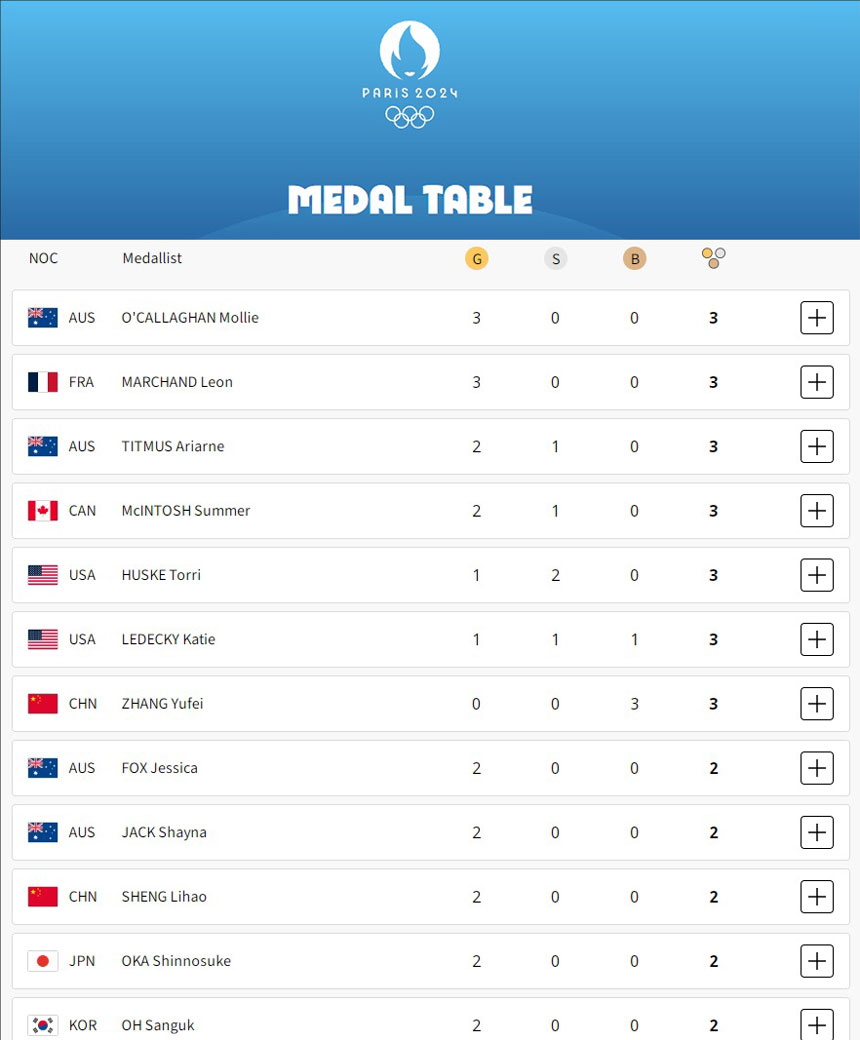Sort by Bronze medal column icon
This screenshot has width=860, height=1040.
coord(635,259)
